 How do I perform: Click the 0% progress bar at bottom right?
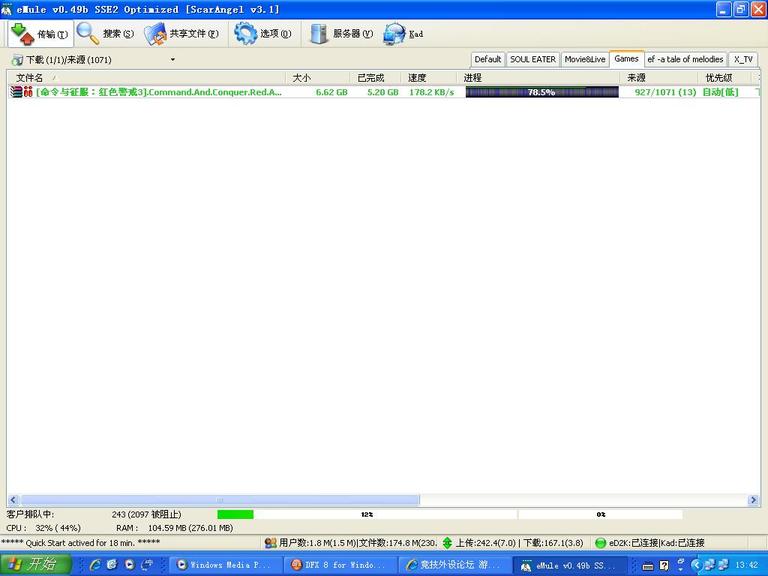pos(600,514)
